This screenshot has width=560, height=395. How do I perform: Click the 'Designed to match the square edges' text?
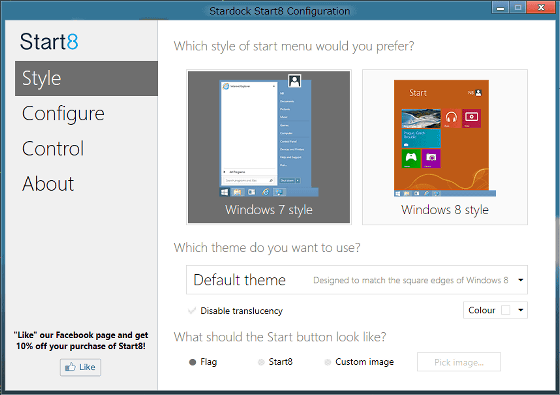click(x=411, y=280)
